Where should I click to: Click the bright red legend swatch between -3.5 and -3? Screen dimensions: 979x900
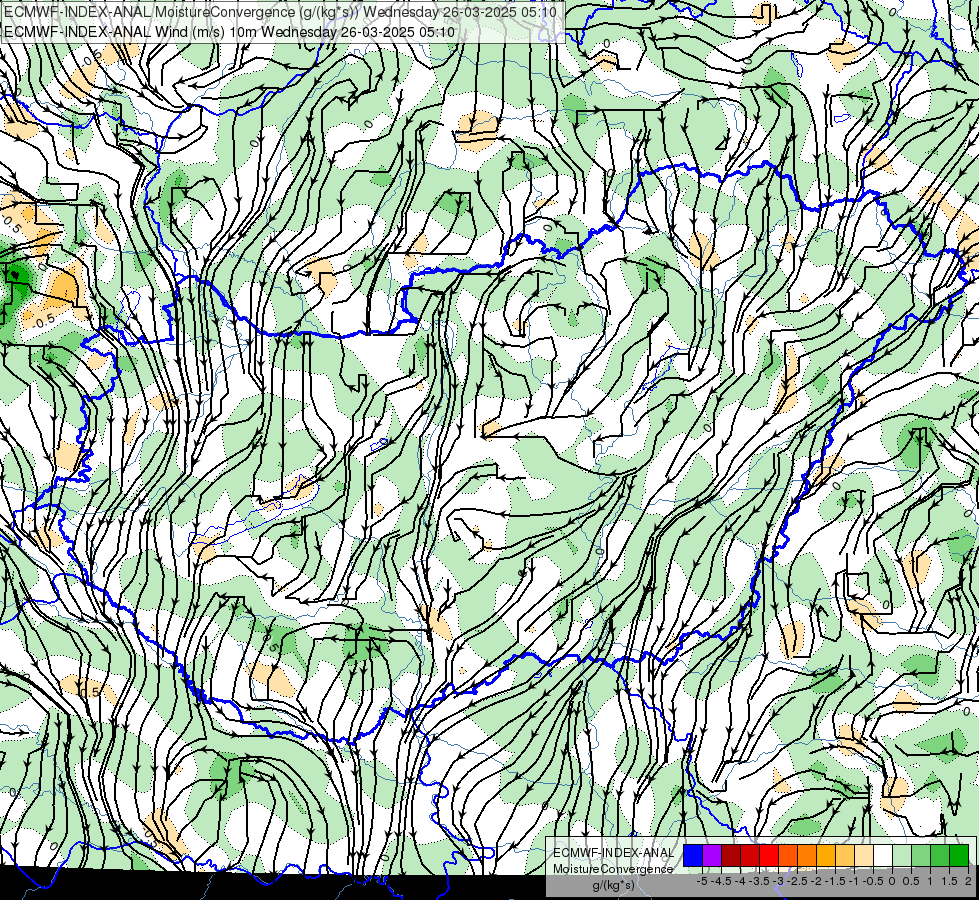coord(769,855)
